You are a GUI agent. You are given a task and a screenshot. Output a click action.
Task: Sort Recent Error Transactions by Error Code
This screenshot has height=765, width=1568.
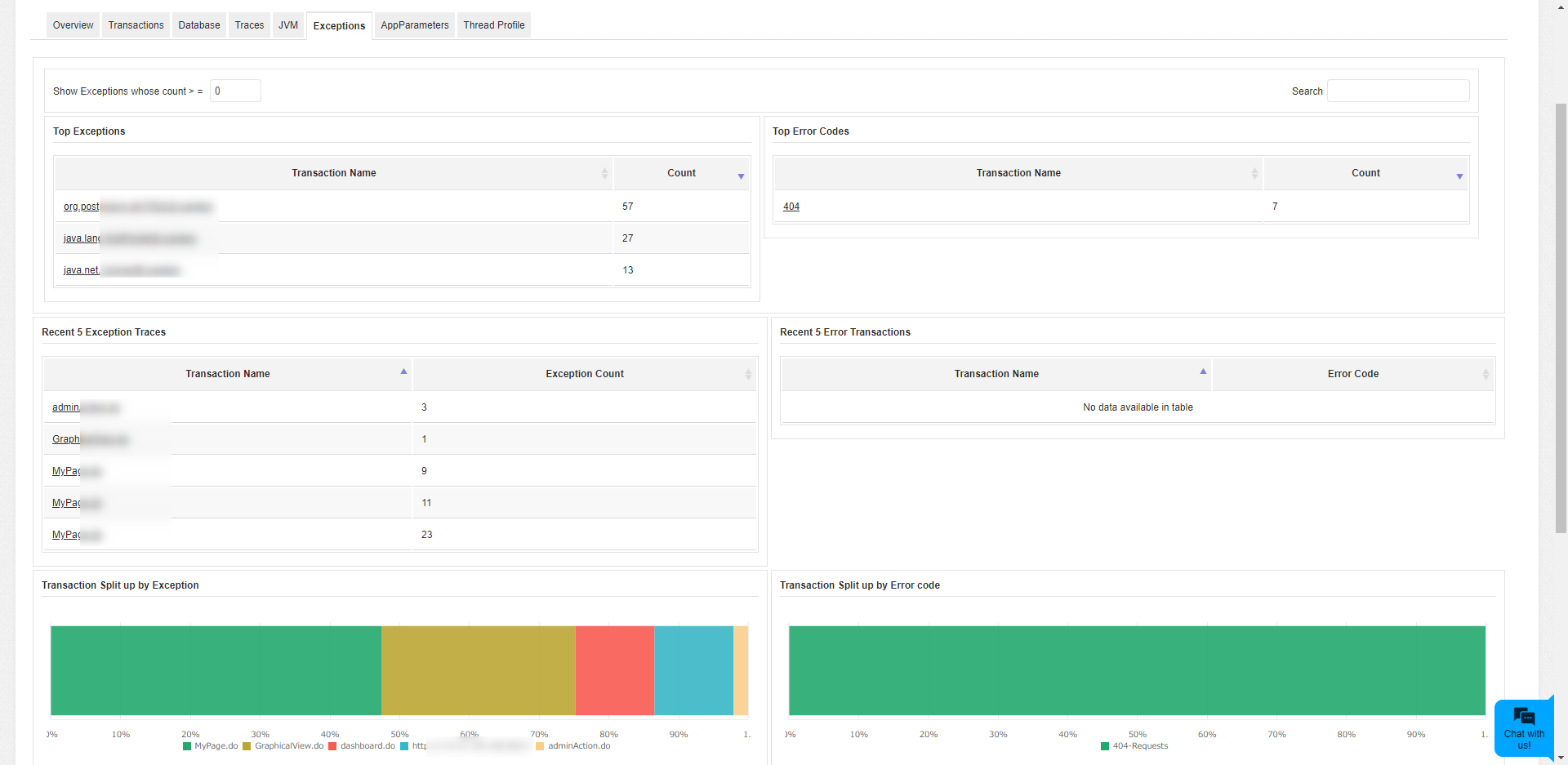[1486, 374]
